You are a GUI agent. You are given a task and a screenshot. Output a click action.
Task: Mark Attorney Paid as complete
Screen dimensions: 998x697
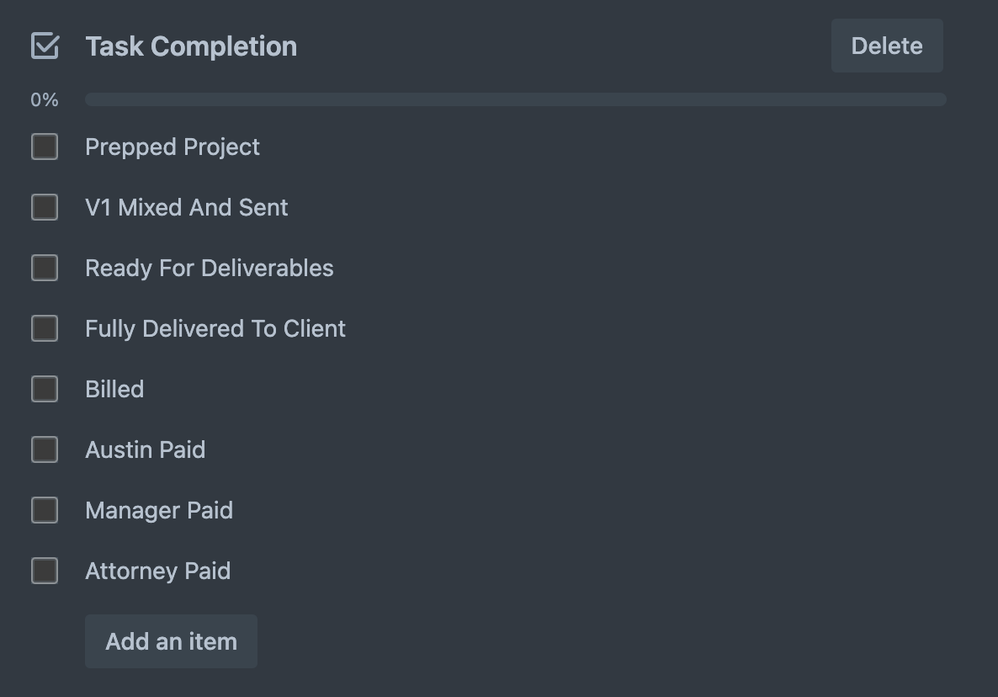[45, 571]
